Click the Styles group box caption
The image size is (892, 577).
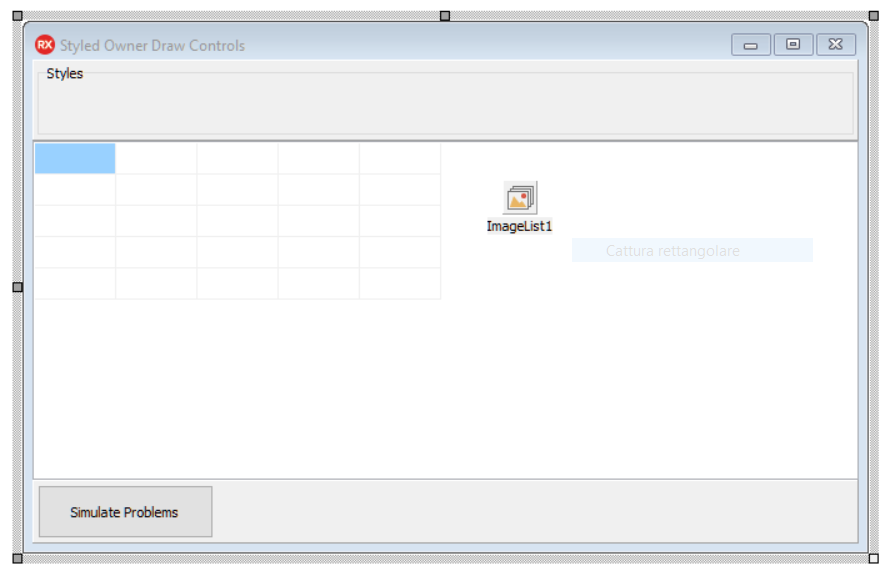click(x=65, y=74)
